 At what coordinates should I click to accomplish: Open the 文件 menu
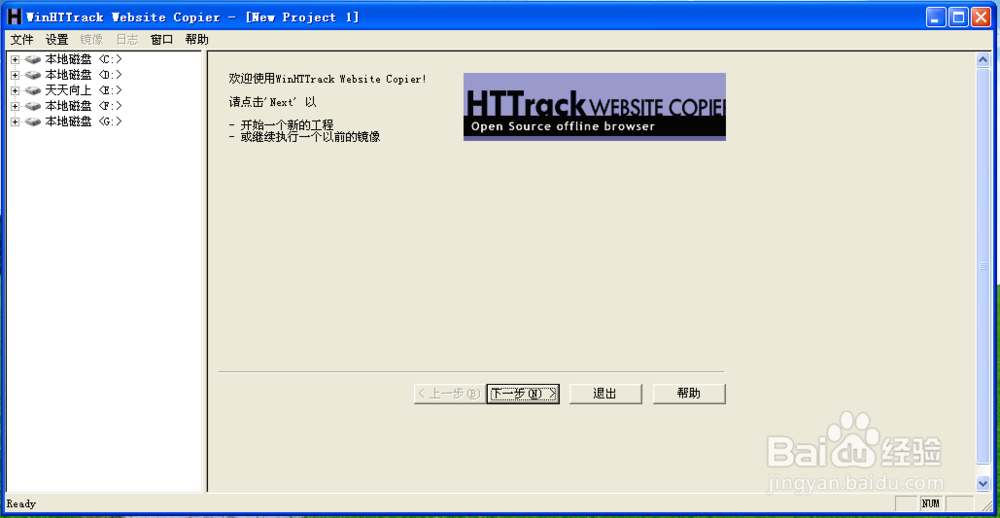[22, 40]
